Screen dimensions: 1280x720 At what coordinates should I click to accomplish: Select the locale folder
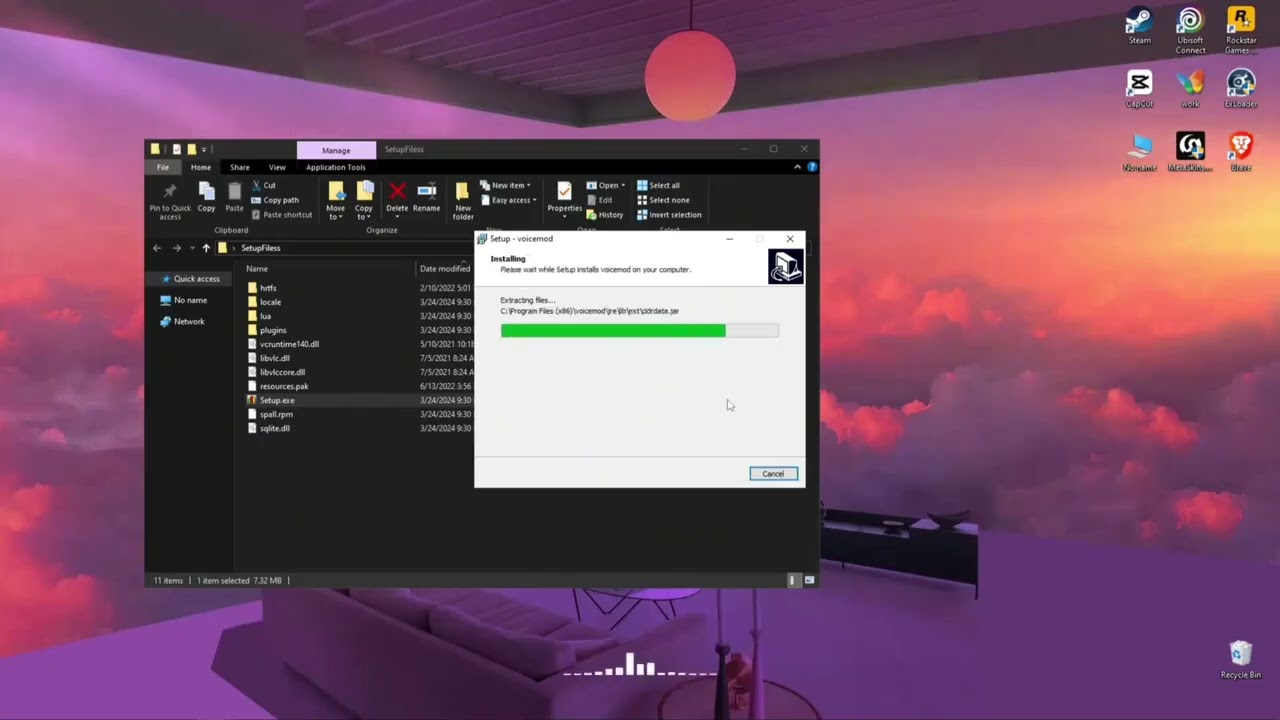[264, 302]
